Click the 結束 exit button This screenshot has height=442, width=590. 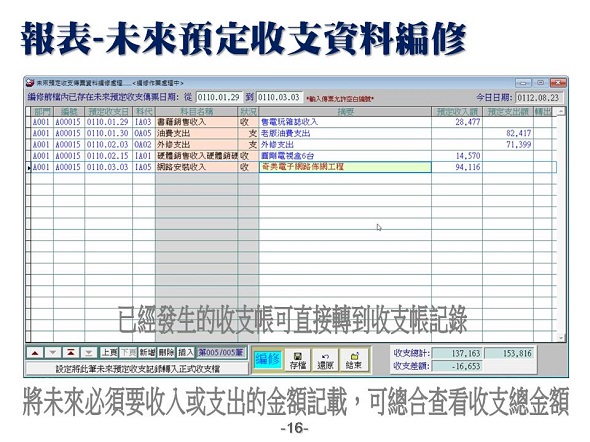click(353, 360)
